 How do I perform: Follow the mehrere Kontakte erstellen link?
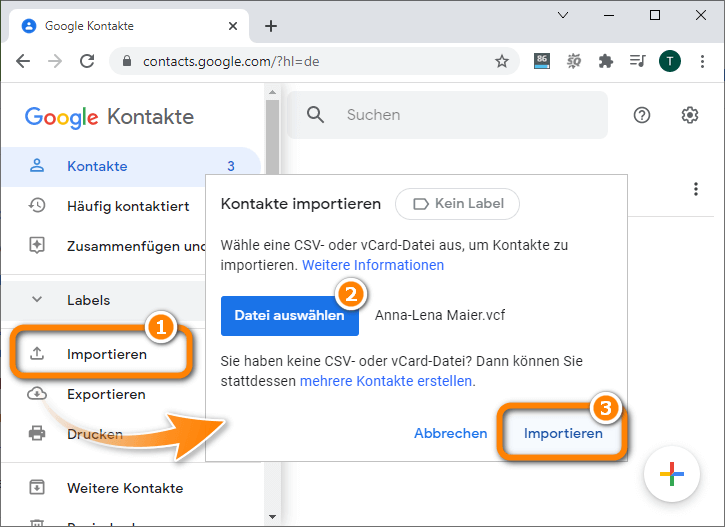pyautogui.click(x=386, y=381)
